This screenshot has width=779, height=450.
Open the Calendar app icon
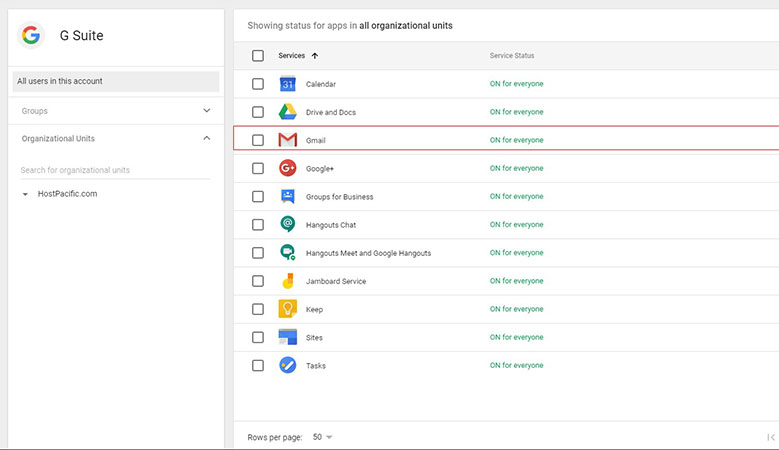(x=288, y=84)
